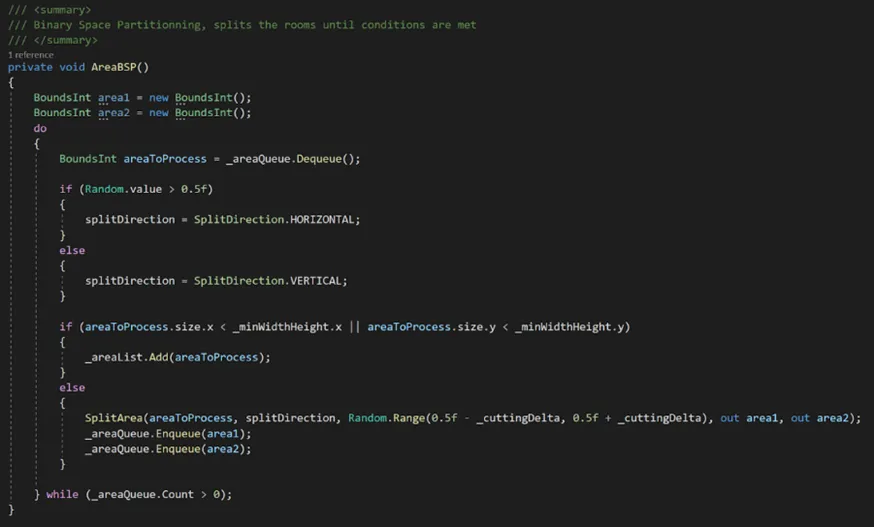Click _areaQueue.Enqueue(area1) line
874x527 pixels.
pos(168,434)
